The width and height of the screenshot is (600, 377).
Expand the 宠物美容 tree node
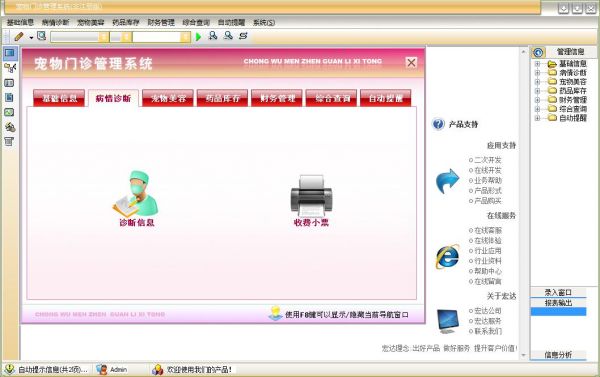537,82
